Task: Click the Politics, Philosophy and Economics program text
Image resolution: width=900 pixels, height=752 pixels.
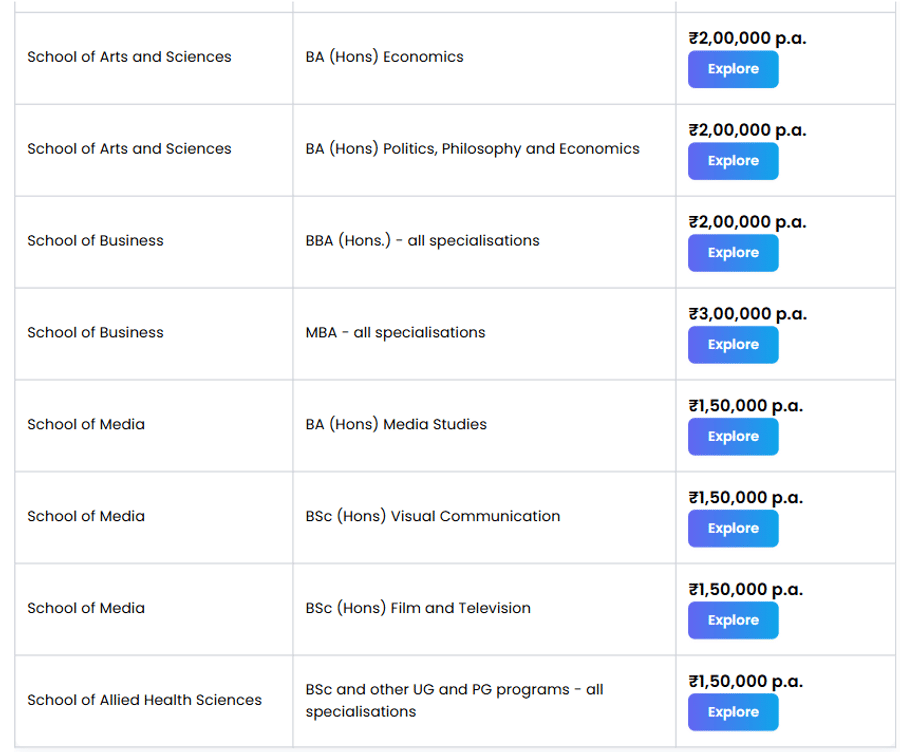Action: pyautogui.click(x=472, y=148)
